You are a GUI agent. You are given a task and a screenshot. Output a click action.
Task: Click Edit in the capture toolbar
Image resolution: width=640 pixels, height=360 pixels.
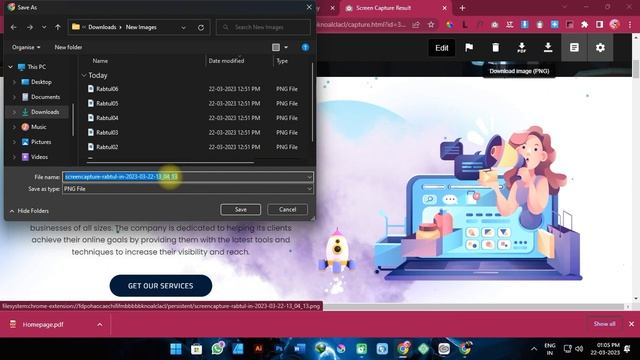[x=442, y=48]
